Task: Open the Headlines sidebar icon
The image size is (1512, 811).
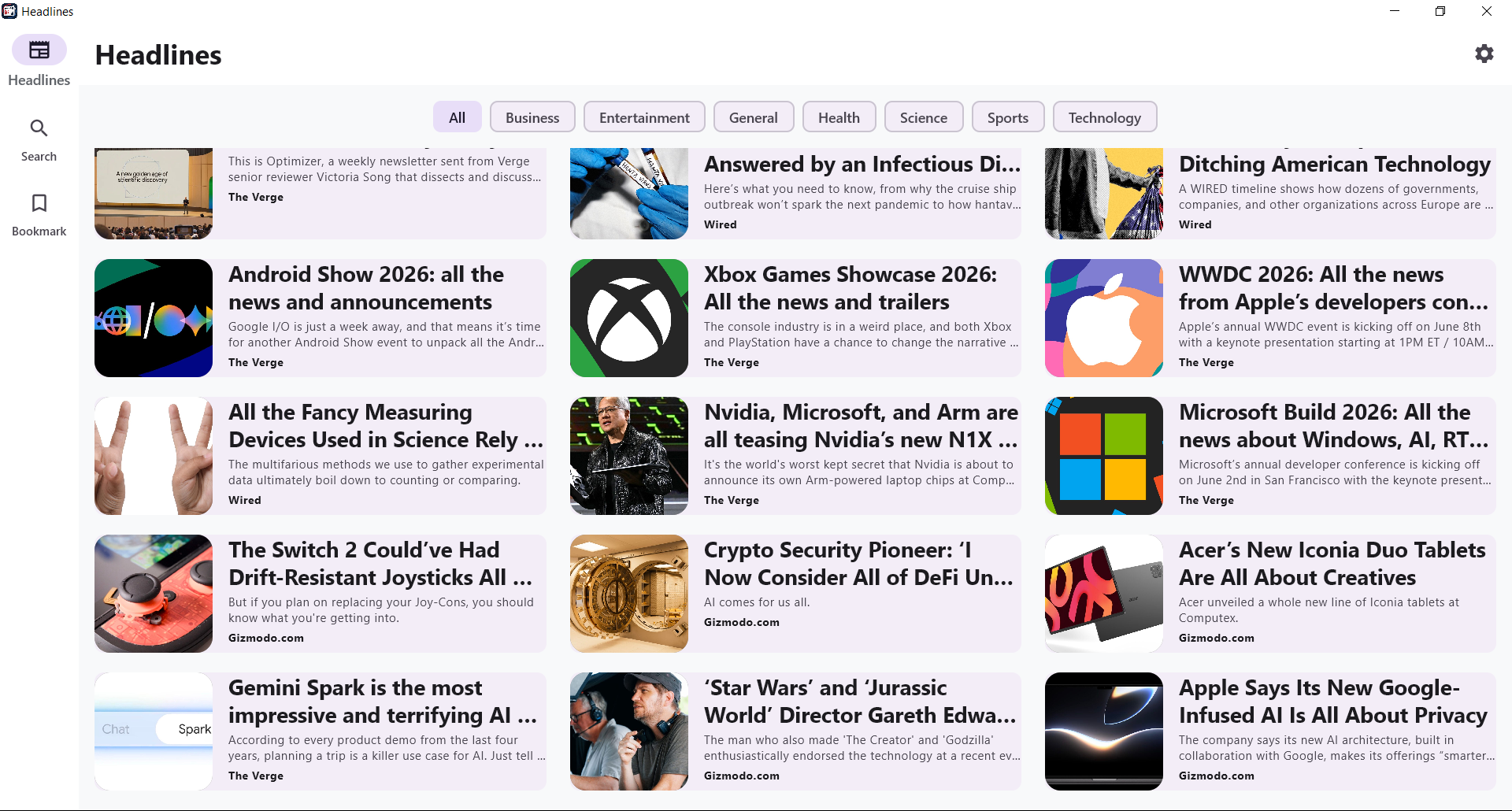Action: [x=39, y=50]
